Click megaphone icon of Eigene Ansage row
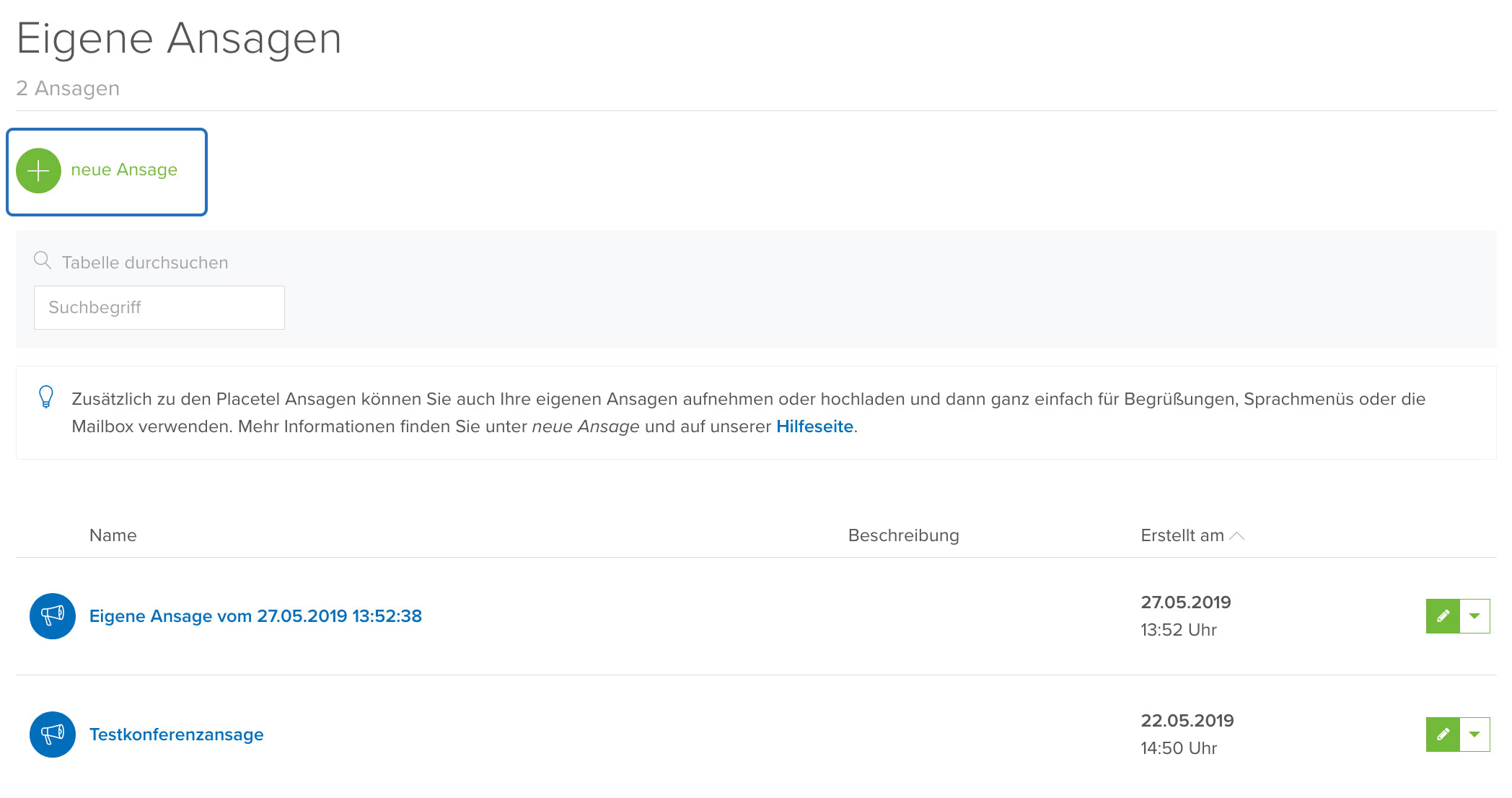 tap(53, 616)
